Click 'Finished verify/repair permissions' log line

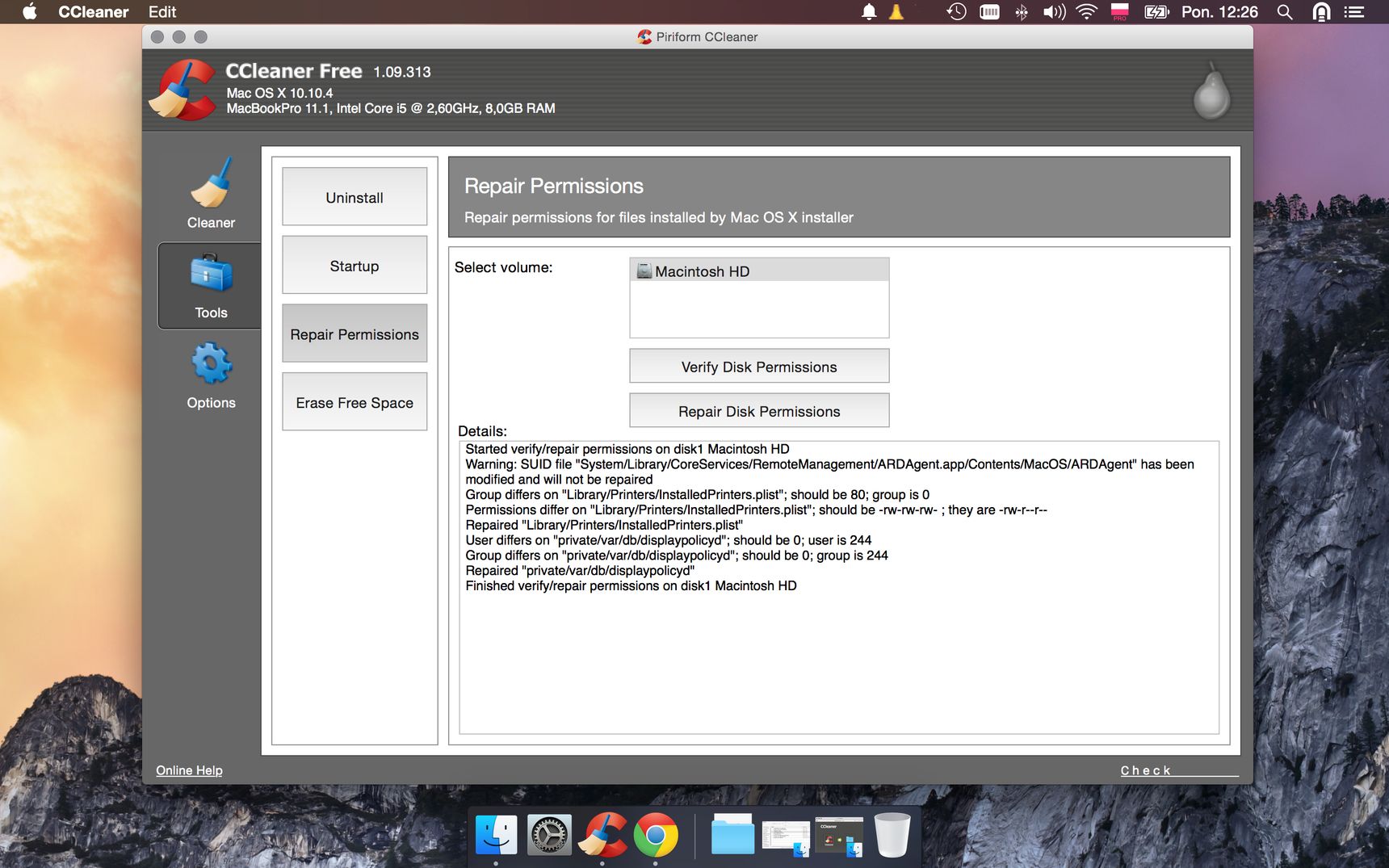tap(631, 586)
